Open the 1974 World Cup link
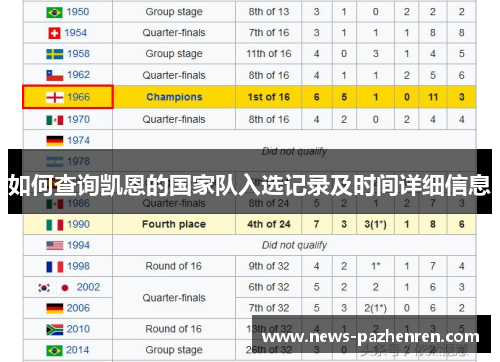This screenshot has width=500, height=362. 79,140
